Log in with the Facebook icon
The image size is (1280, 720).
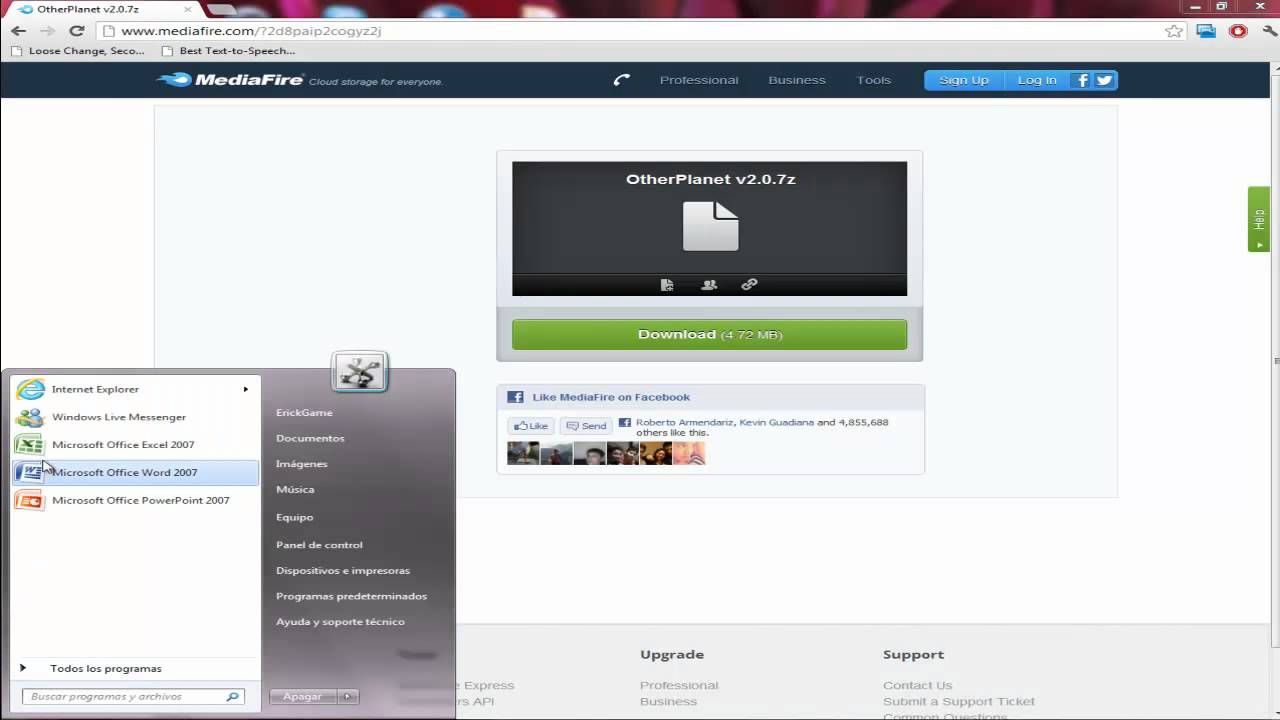[x=1081, y=80]
